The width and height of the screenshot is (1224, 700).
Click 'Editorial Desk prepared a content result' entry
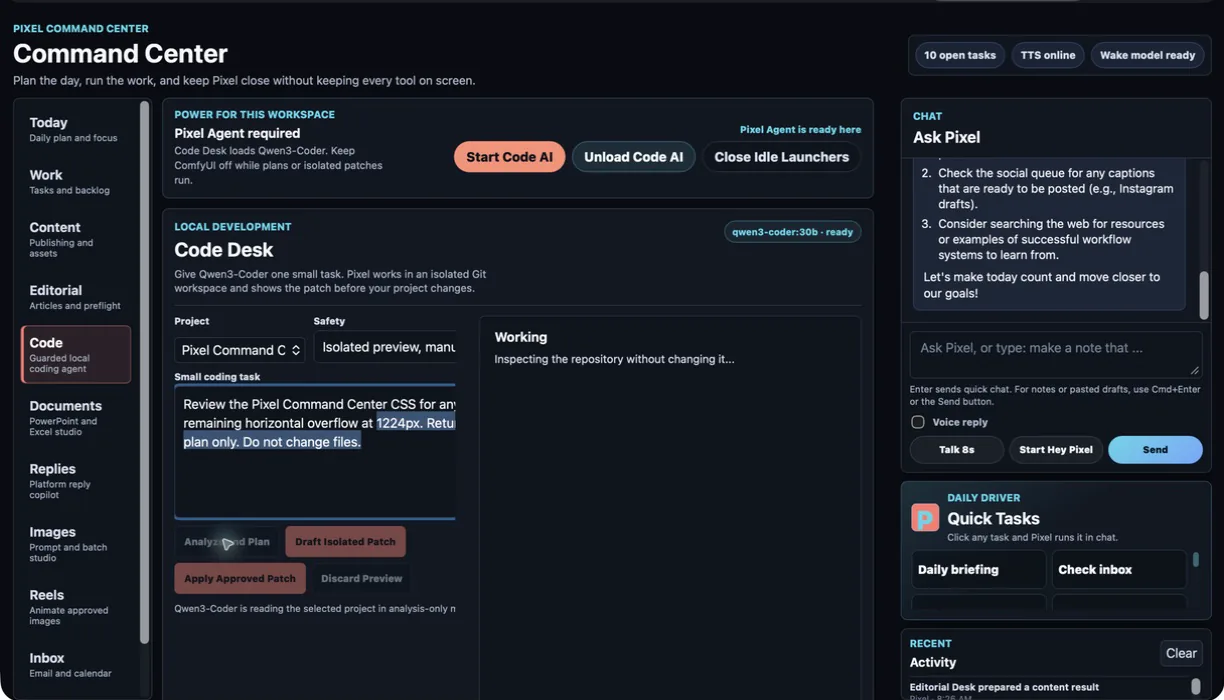click(1004, 687)
